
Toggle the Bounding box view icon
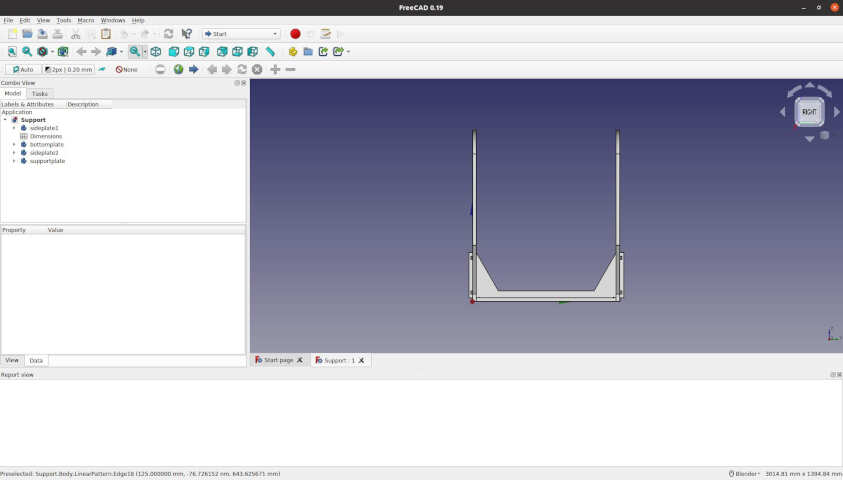pyautogui.click(x=63, y=52)
